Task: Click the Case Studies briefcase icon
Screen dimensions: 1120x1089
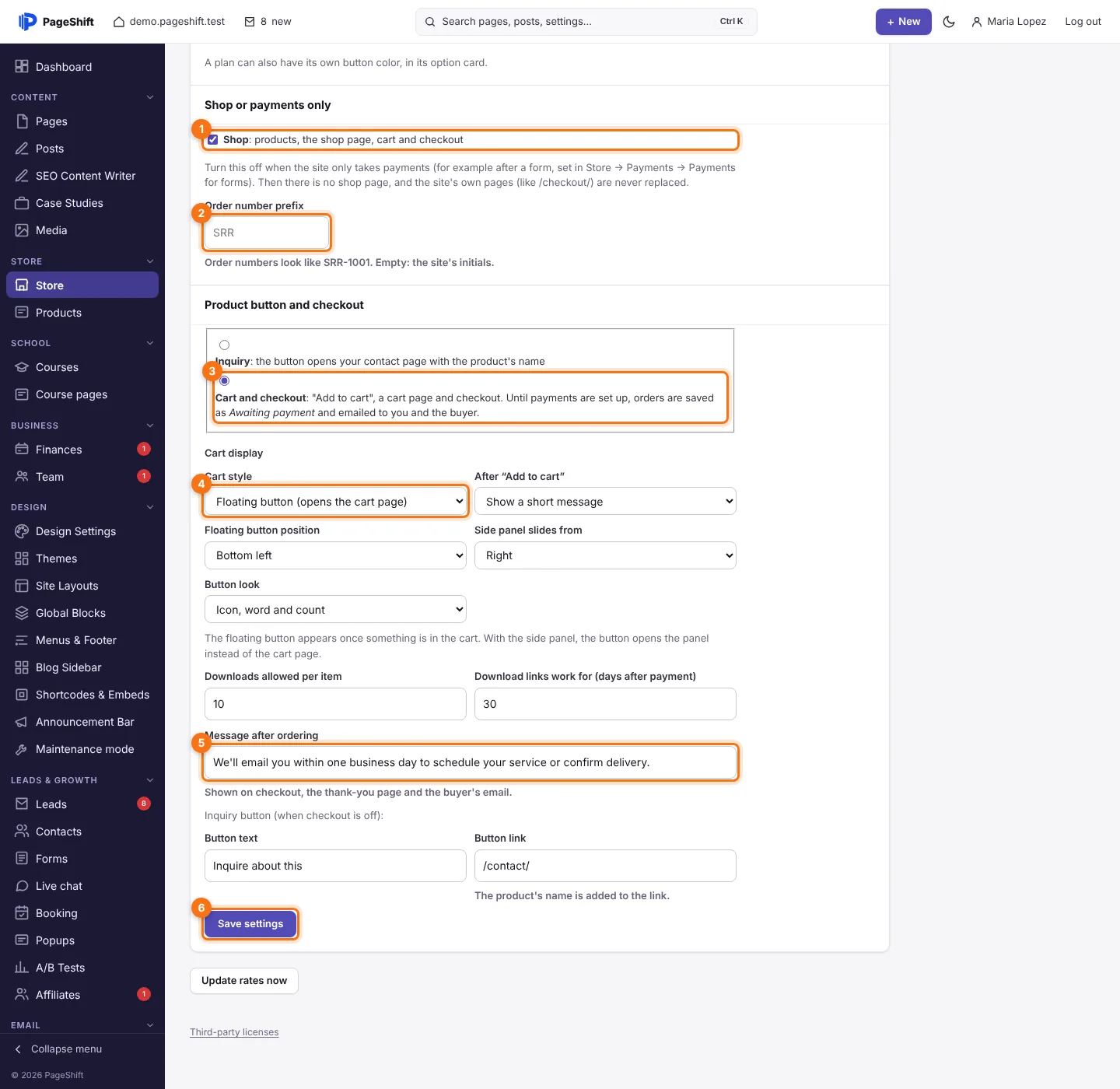Action: 22,203
